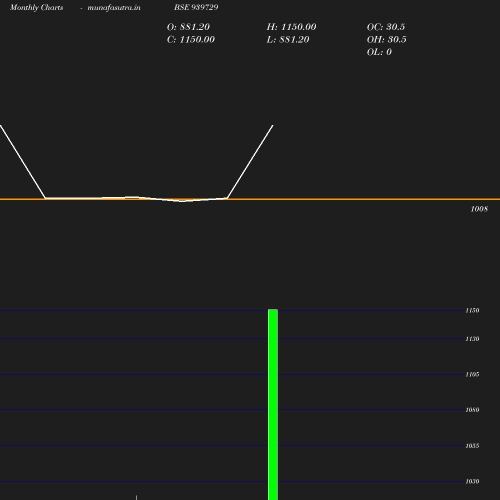Click the 1130 price axis label

pyautogui.click(x=472, y=339)
